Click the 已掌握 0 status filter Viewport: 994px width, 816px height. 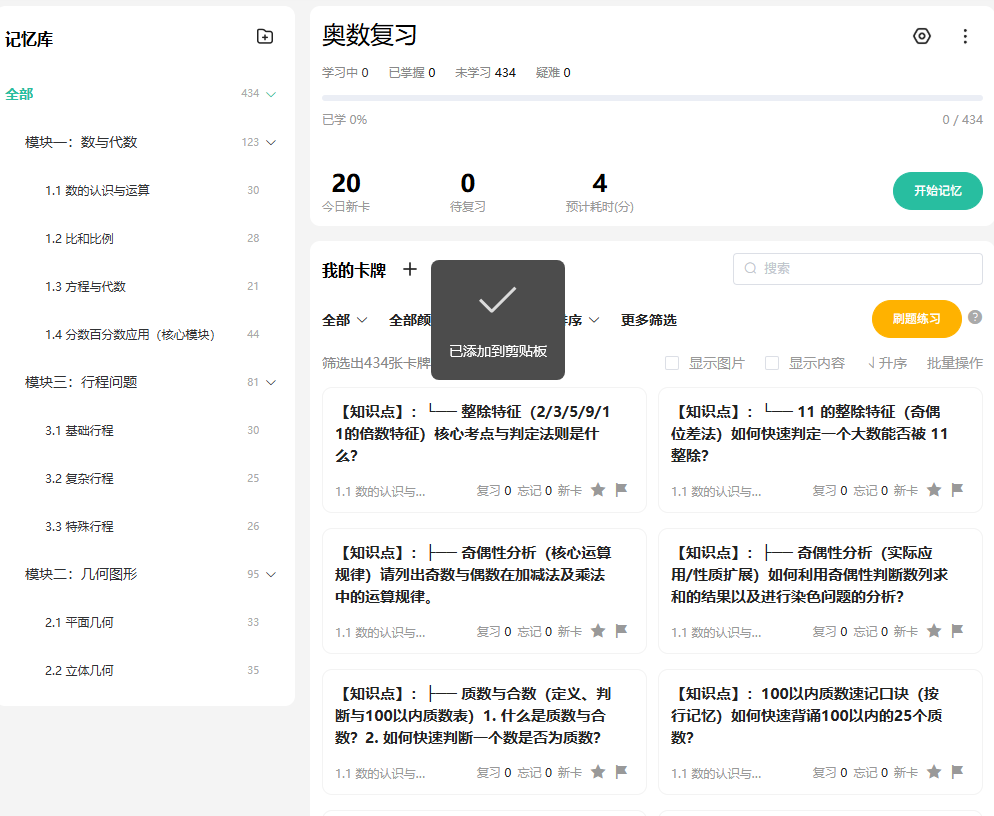[412, 73]
